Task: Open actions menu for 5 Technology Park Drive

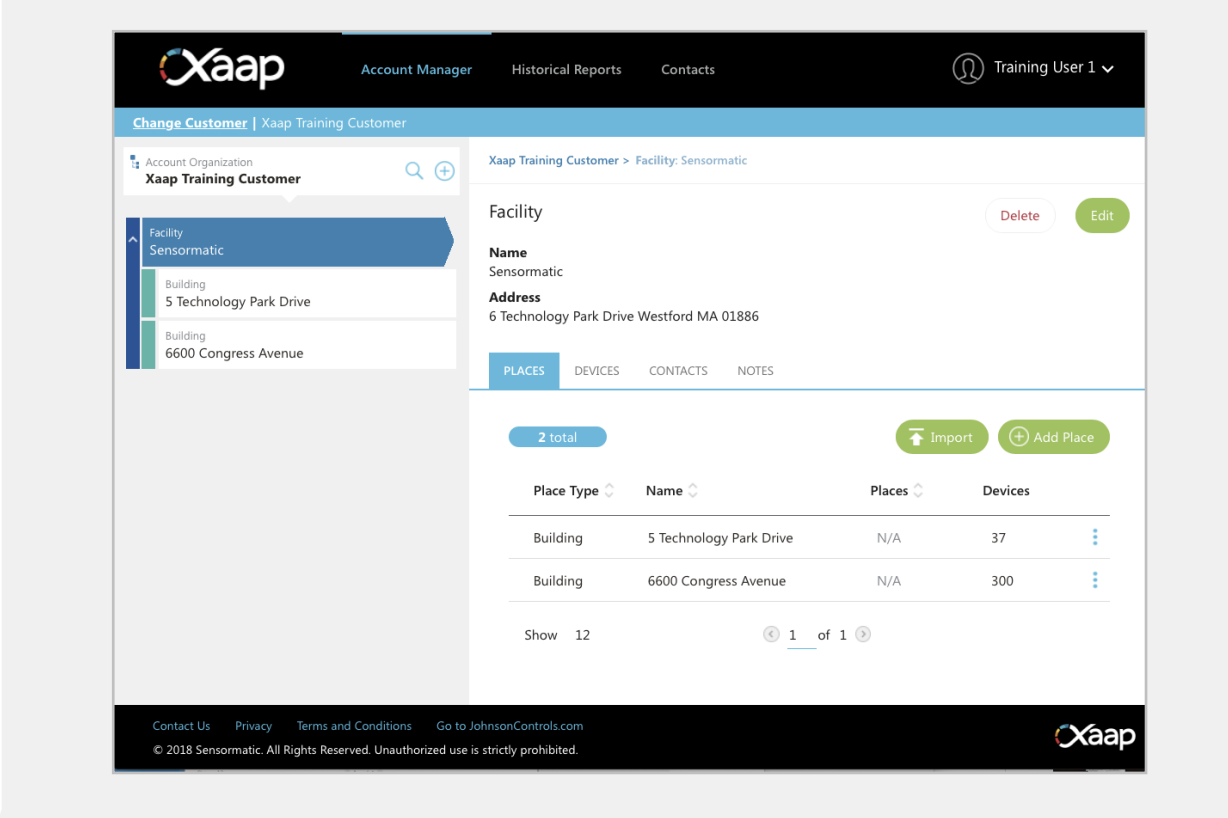Action: click(x=1094, y=537)
